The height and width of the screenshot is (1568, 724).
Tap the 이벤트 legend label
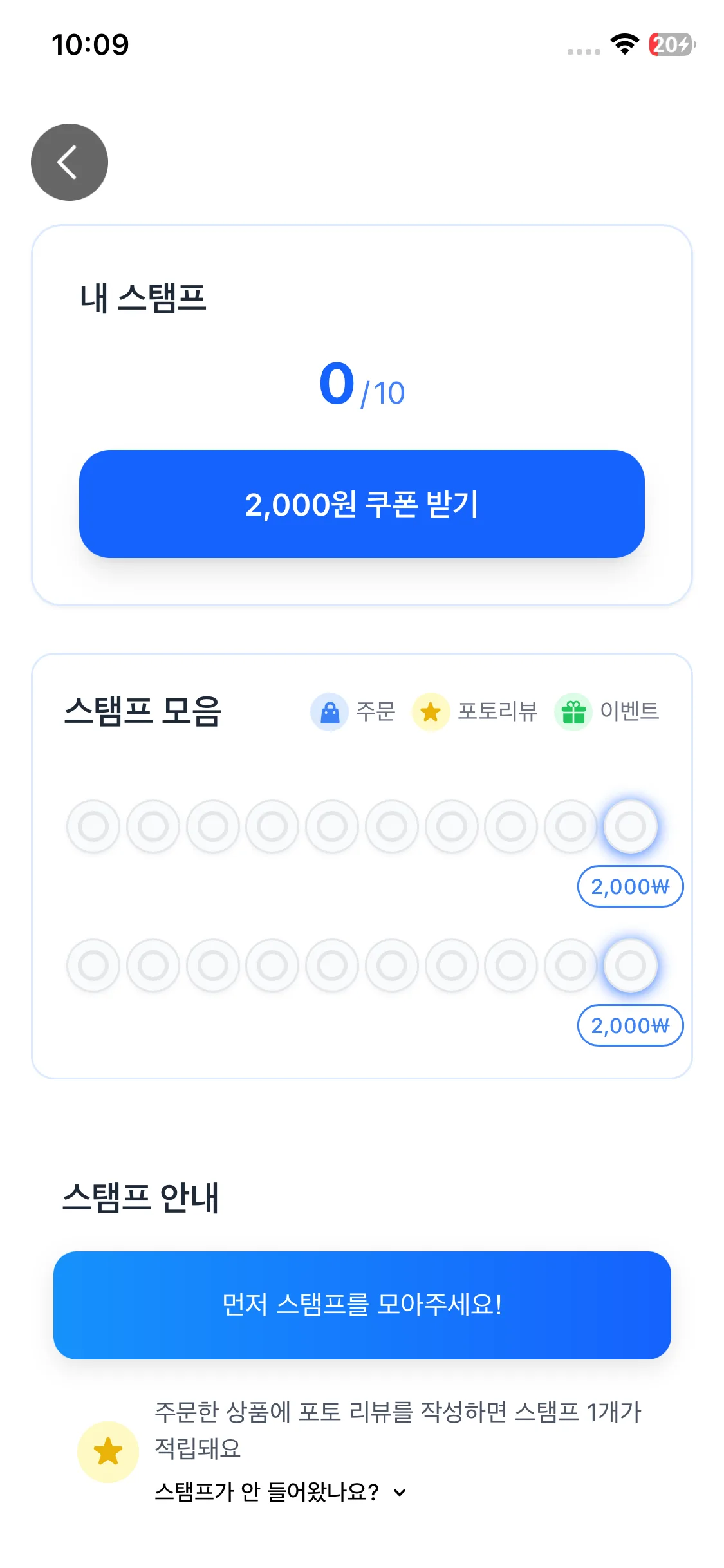point(629,711)
